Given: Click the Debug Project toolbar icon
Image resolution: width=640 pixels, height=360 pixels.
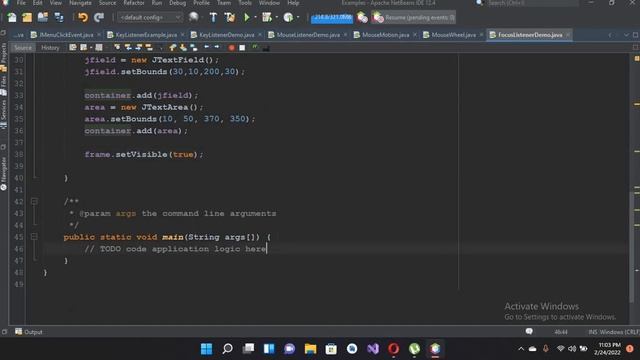Looking at the screenshot, I should click(x=267, y=17).
